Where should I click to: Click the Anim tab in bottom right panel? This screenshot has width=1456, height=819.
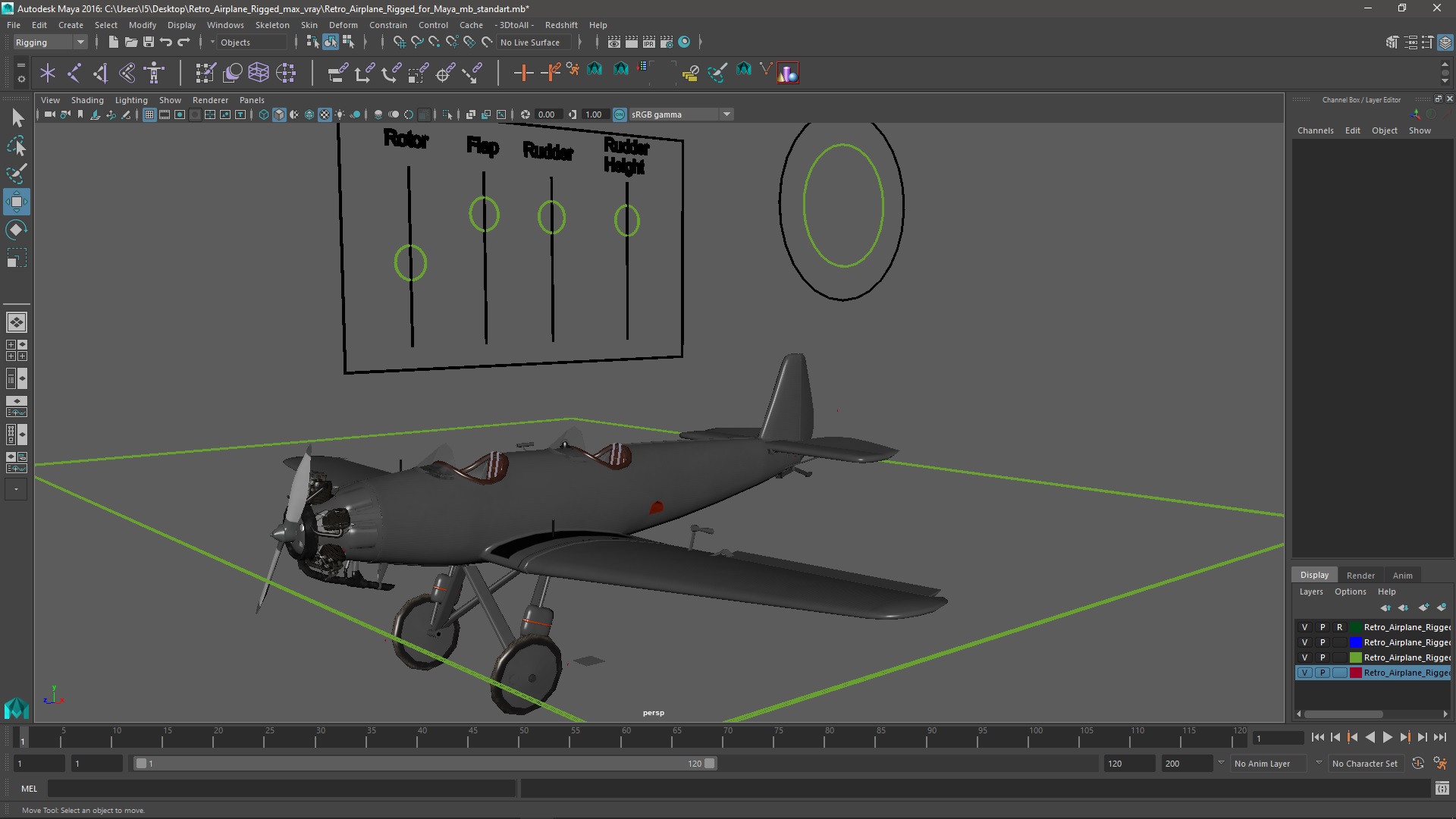click(x=1402, y=575)
